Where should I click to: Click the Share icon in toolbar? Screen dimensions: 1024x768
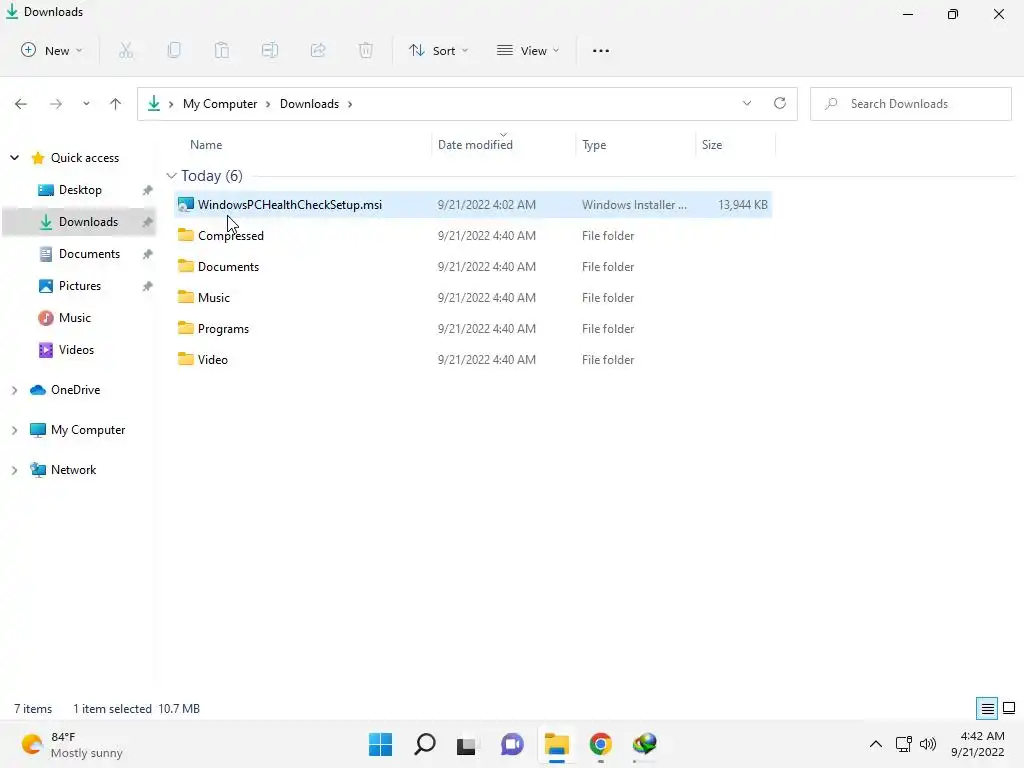[x=318, y=50]
